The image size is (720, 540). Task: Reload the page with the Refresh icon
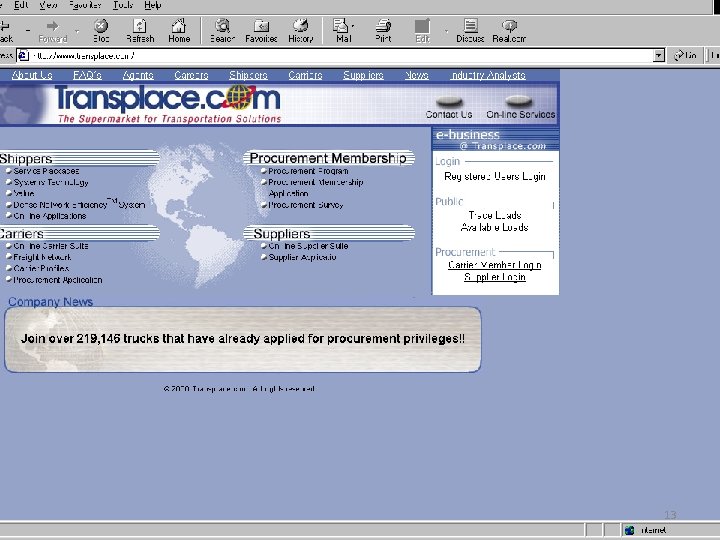tap(140, 31)
